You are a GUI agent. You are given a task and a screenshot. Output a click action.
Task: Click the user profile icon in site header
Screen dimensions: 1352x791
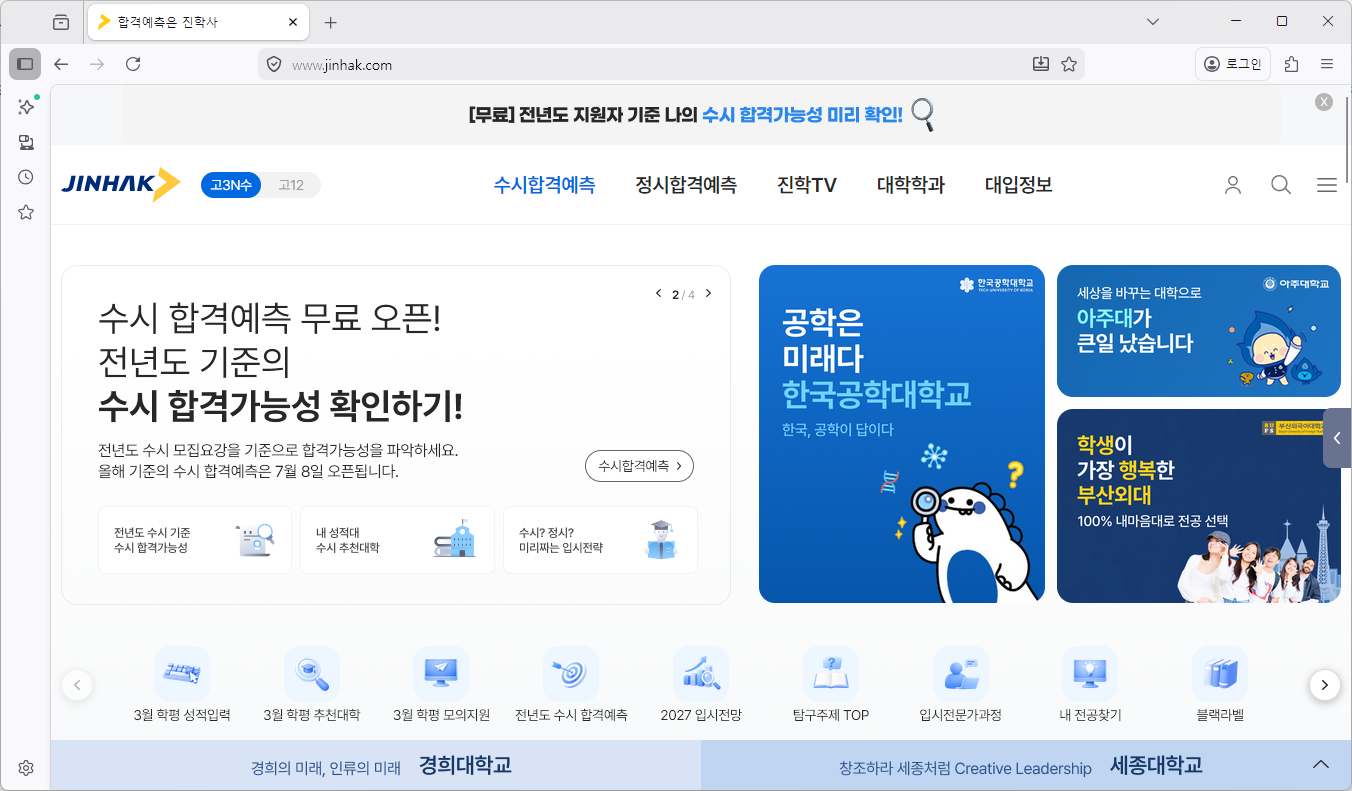click(x=1233, y=185)
